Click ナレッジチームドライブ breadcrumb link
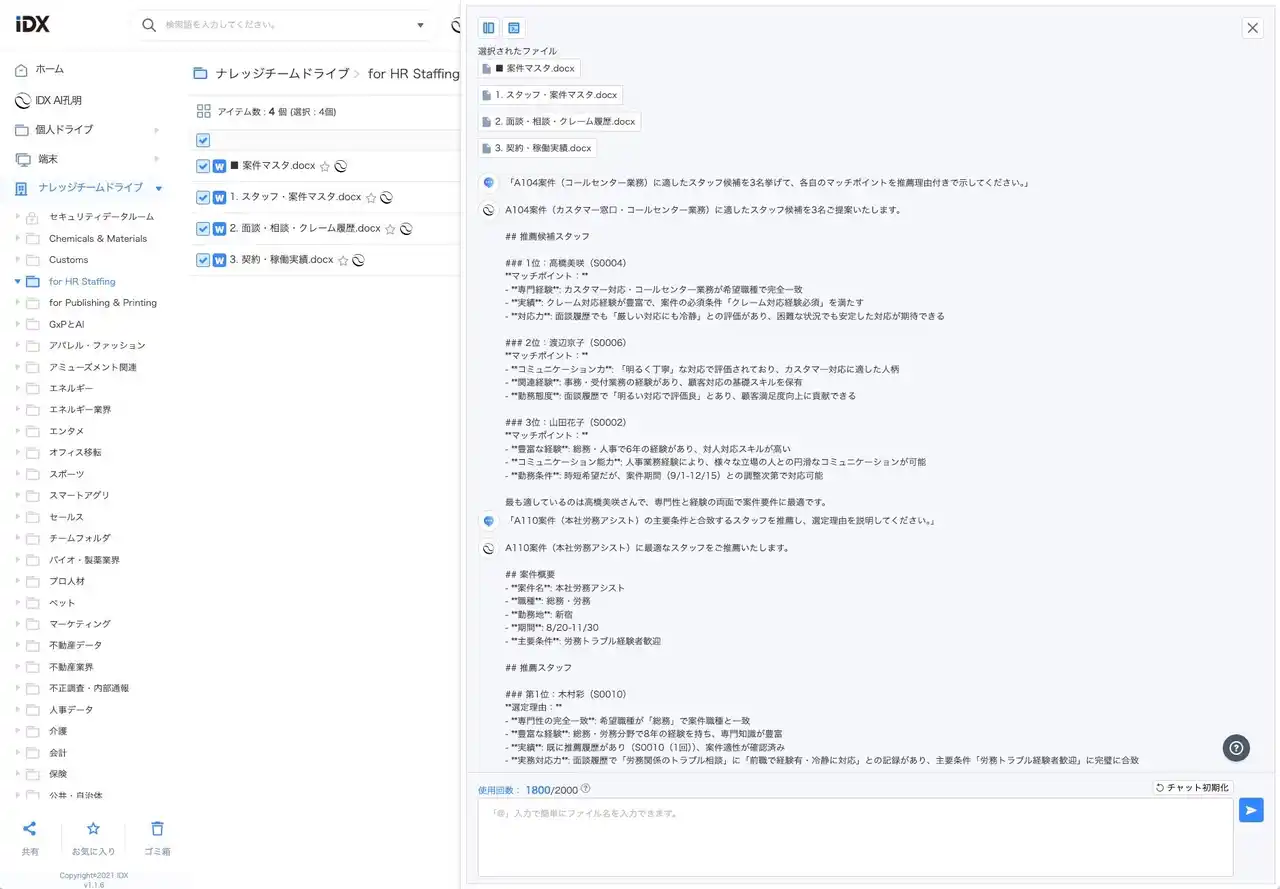This screenshot has width=1280, height=889. pos(279,73)
